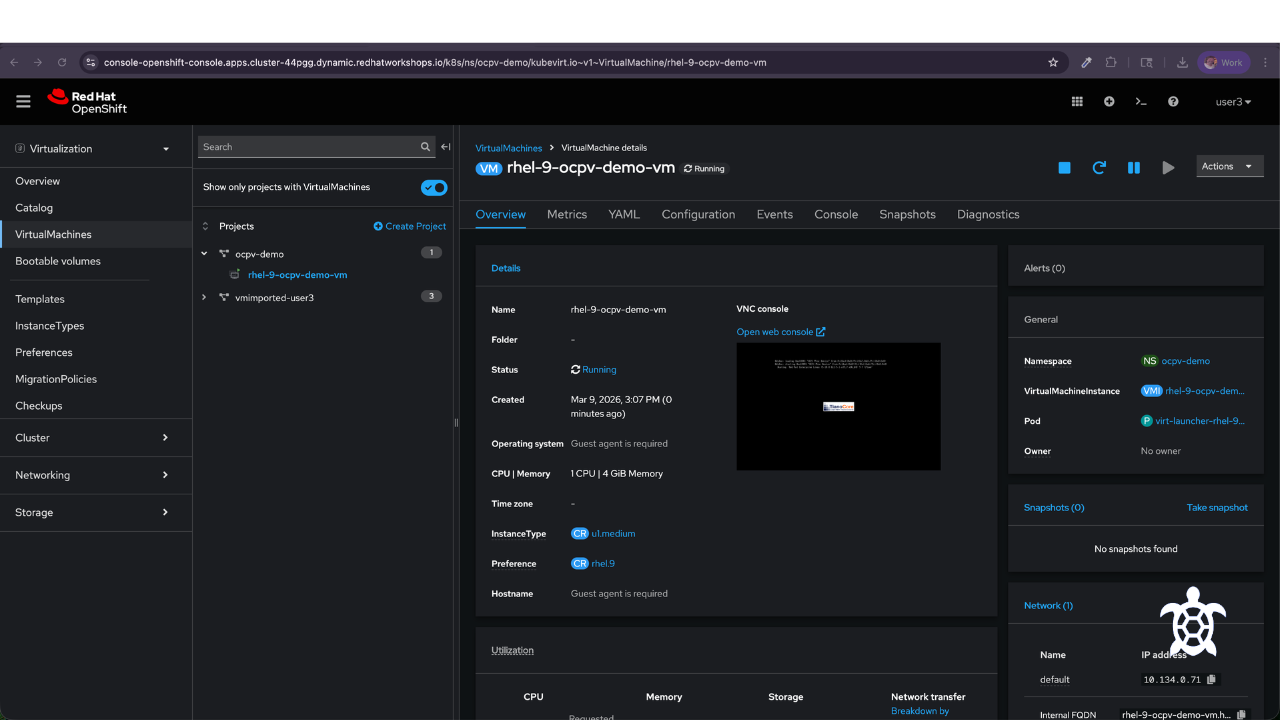Open the command line terminal icon

click(x=1141, y=101)
